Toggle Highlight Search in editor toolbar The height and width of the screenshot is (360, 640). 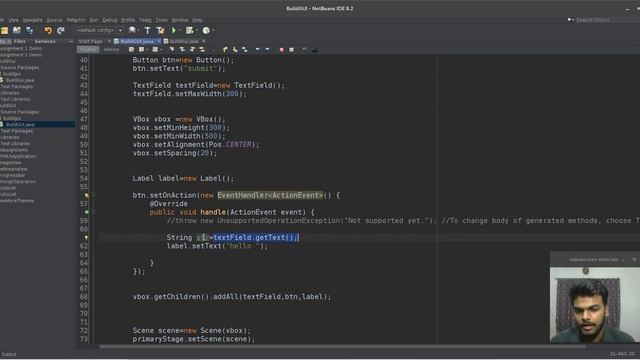tap(202, 49)
